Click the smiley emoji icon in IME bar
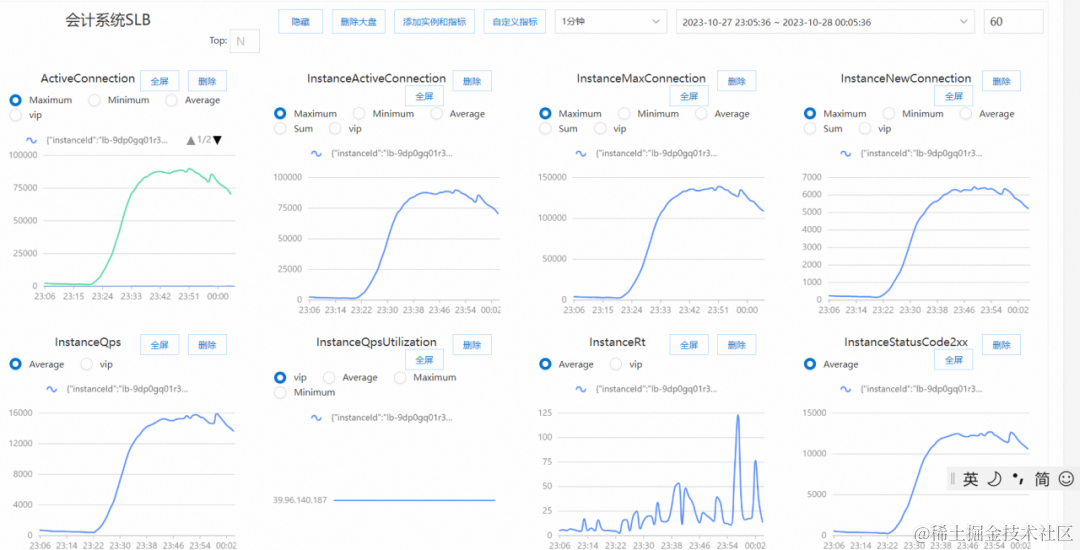 pyautogui.click(x=1066, y=478)
